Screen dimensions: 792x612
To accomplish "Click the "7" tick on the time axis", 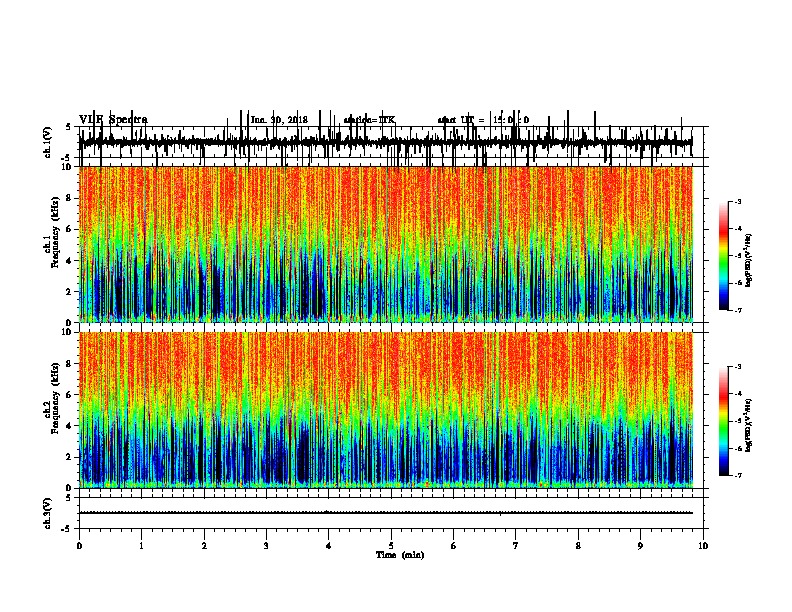I will coord(516,546).
